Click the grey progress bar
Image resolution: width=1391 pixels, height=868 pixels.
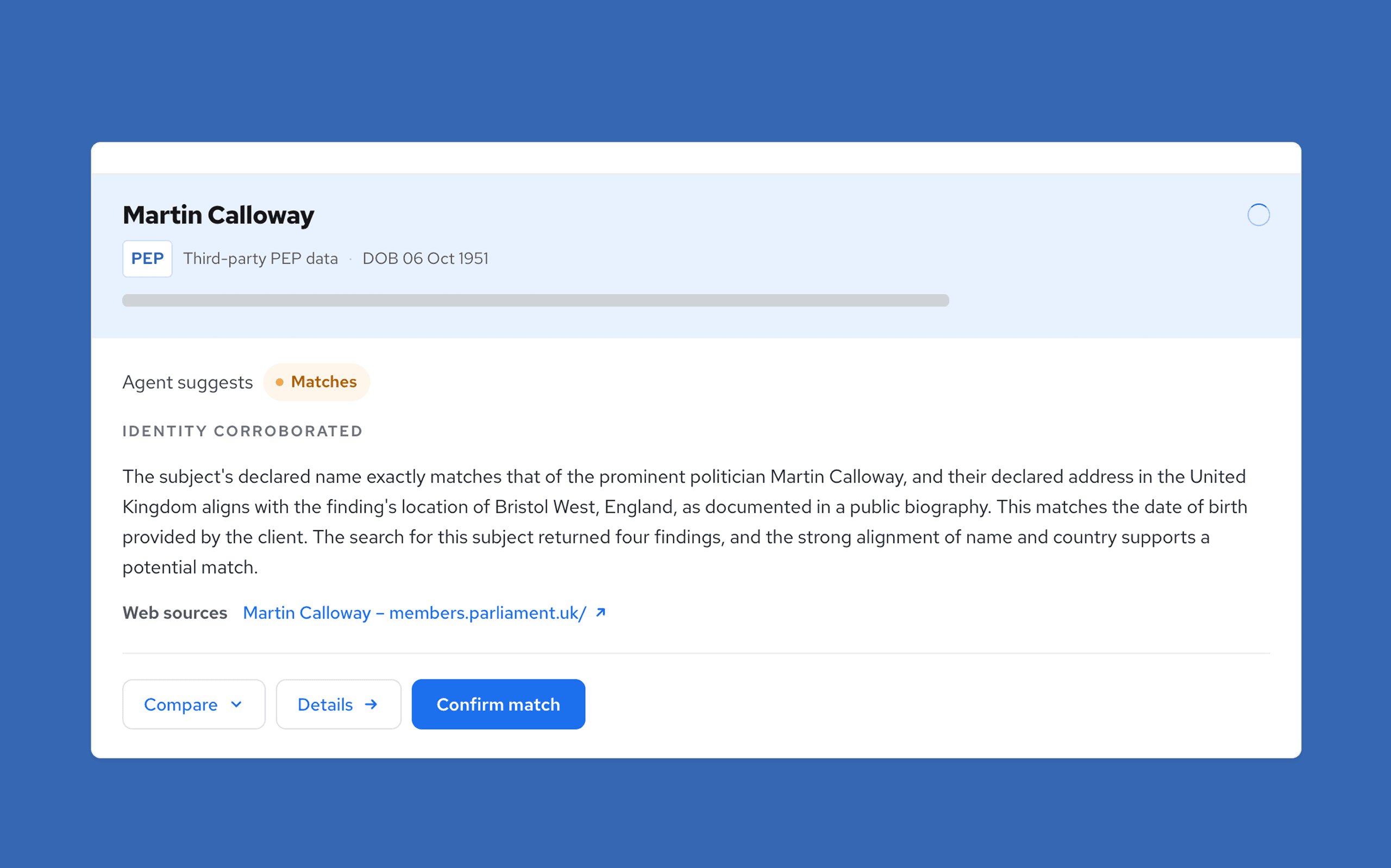click(x=535, y=300)
